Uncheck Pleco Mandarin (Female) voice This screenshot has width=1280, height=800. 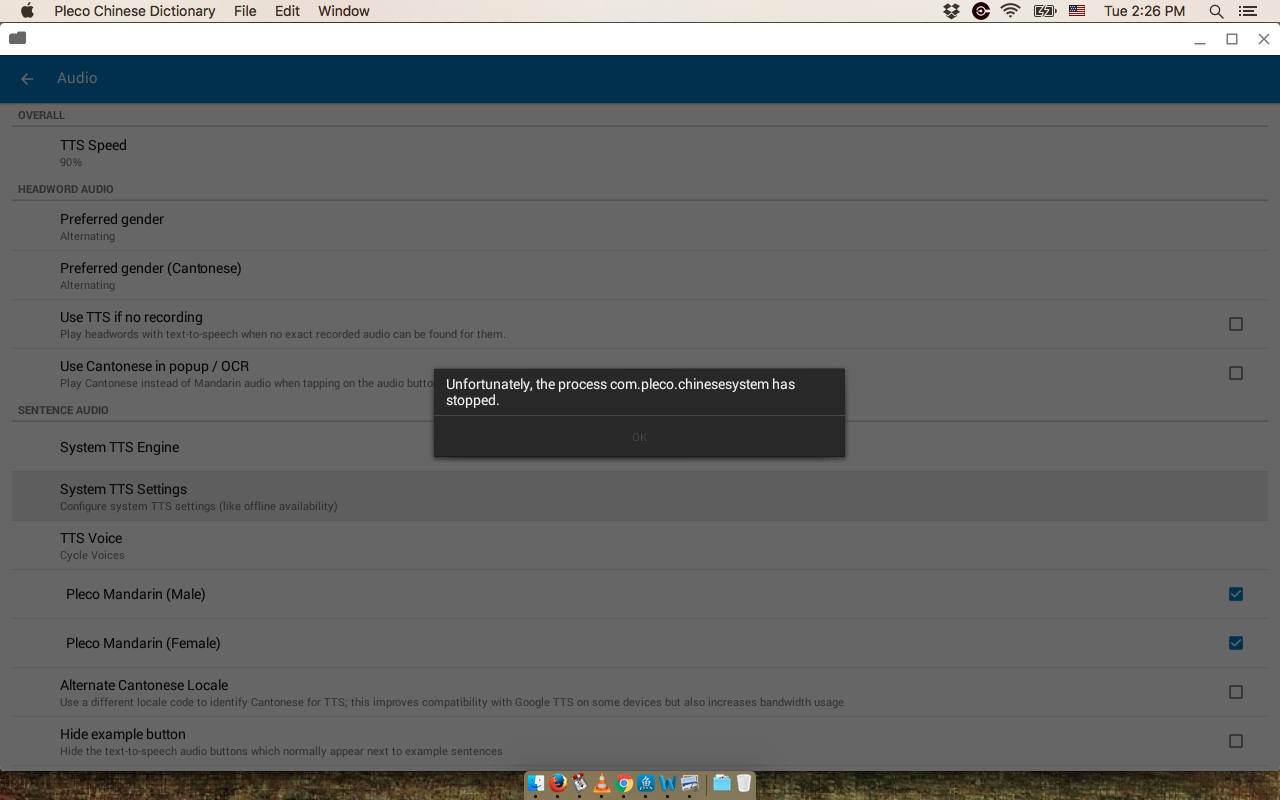pyautogui.click(x=1236, y=643)
